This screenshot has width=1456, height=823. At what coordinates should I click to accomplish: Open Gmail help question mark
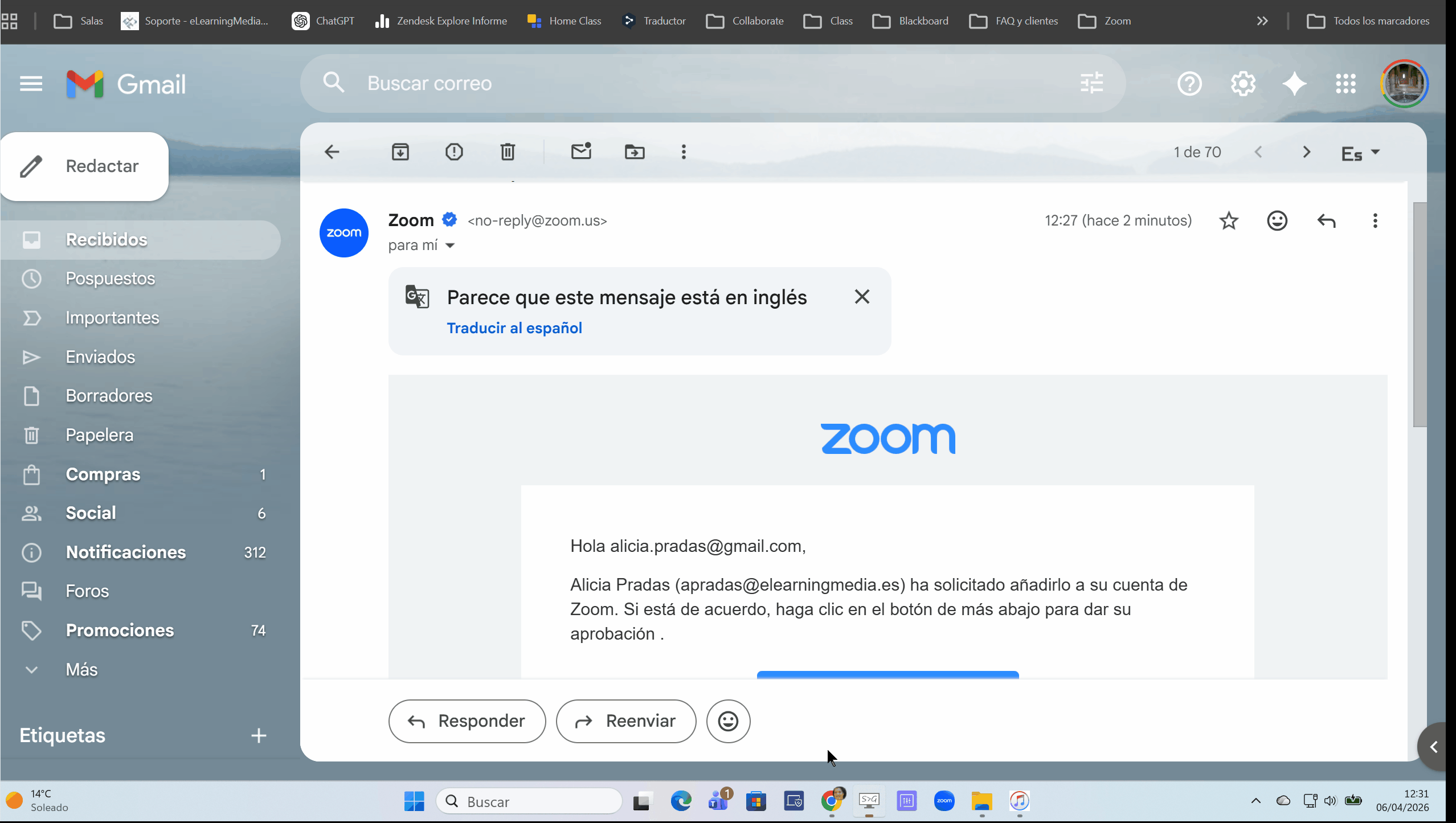1189,84
